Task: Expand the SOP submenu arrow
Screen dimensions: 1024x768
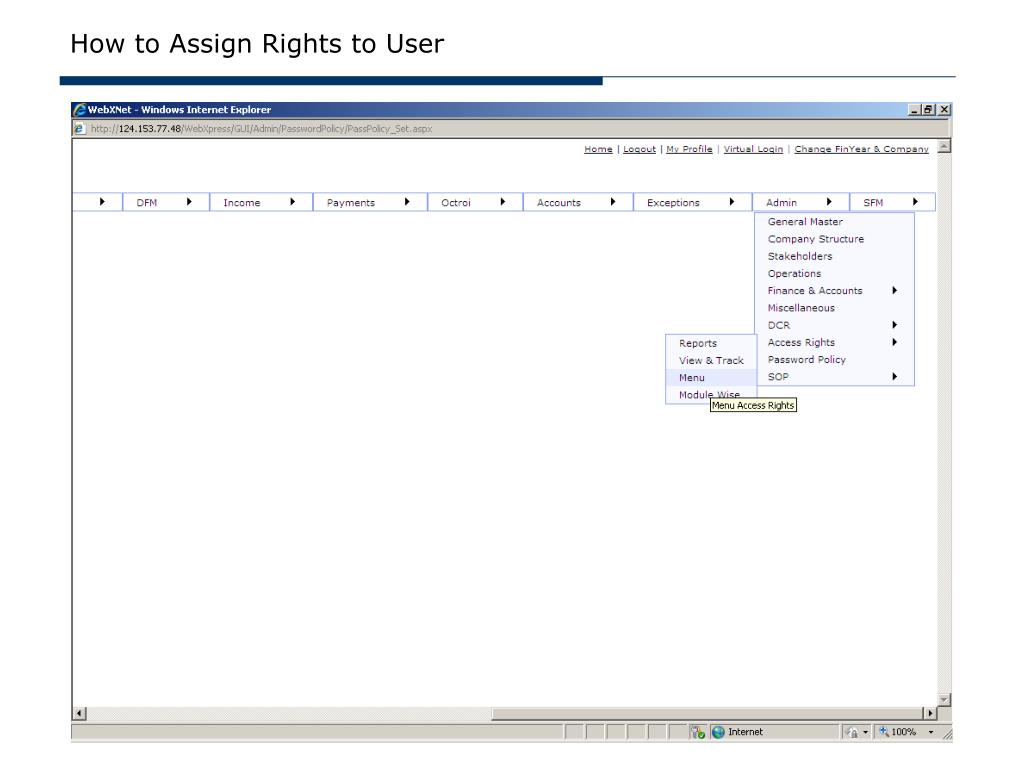Action: pyautogui.click(x=894, y=377)
